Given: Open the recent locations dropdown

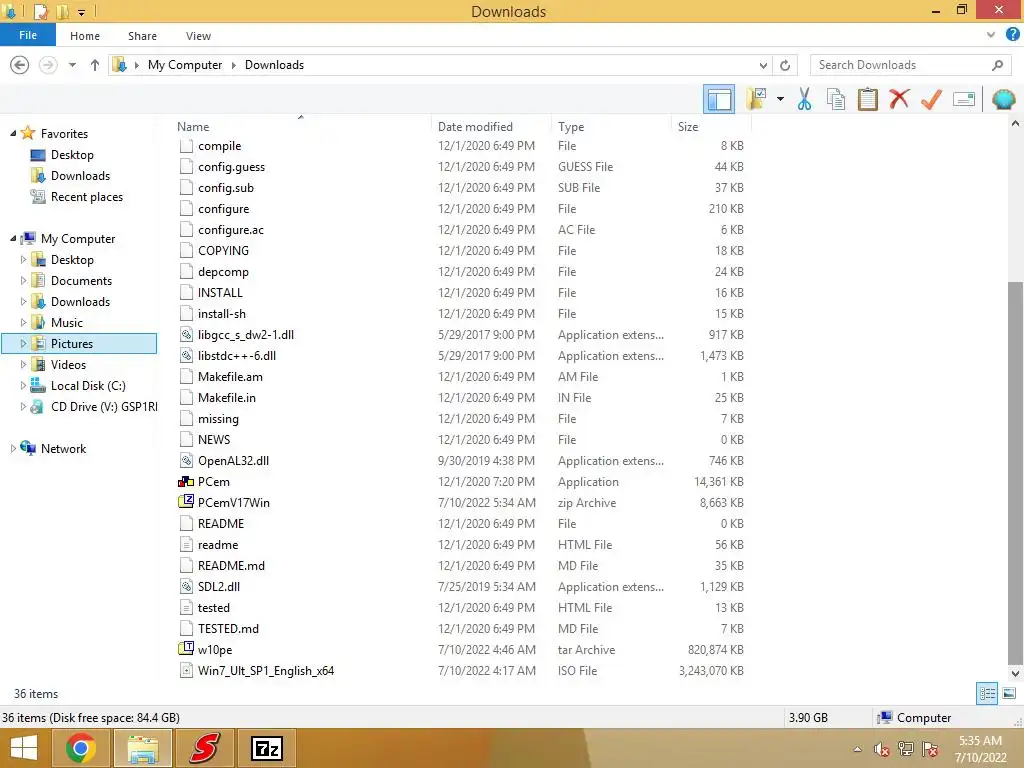Looking at the screenshot, I should [x=72, y=65].
